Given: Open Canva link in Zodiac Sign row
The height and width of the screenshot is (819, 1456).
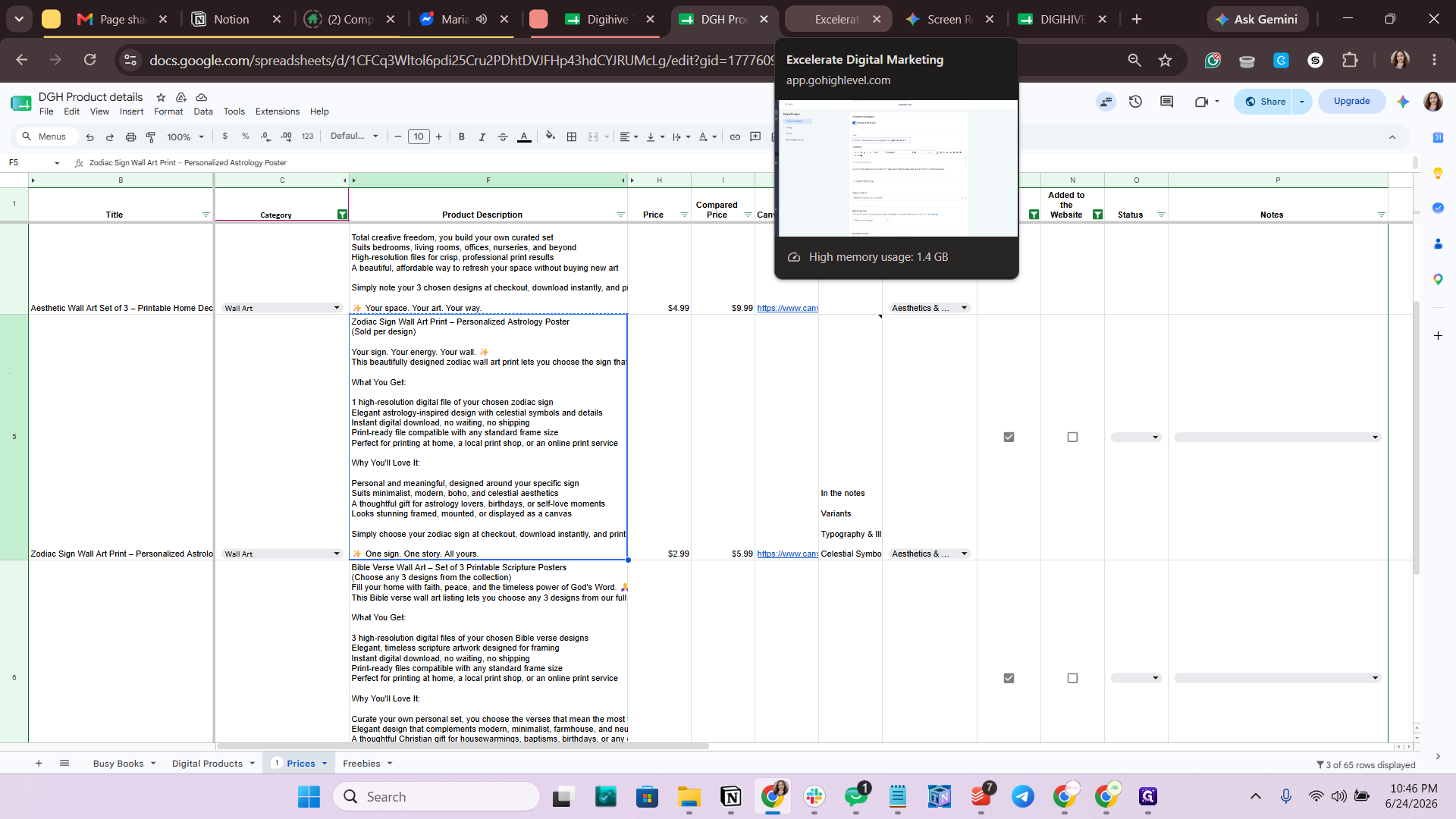Looking at the screenshot, I should (x=787, y=554).
